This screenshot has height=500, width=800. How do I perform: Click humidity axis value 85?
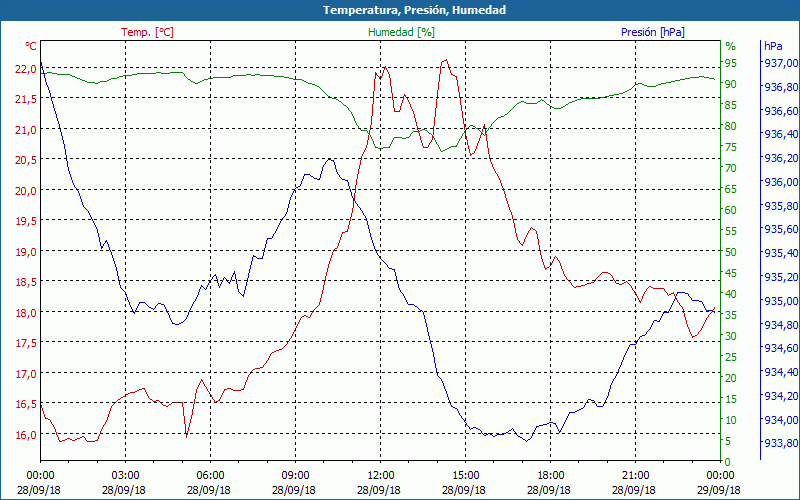731,105
